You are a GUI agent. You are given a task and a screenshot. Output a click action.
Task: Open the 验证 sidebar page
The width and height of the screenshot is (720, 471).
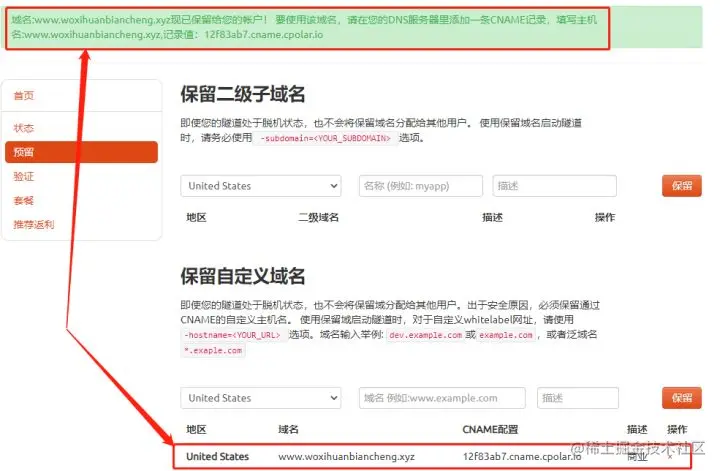(24, 176)
